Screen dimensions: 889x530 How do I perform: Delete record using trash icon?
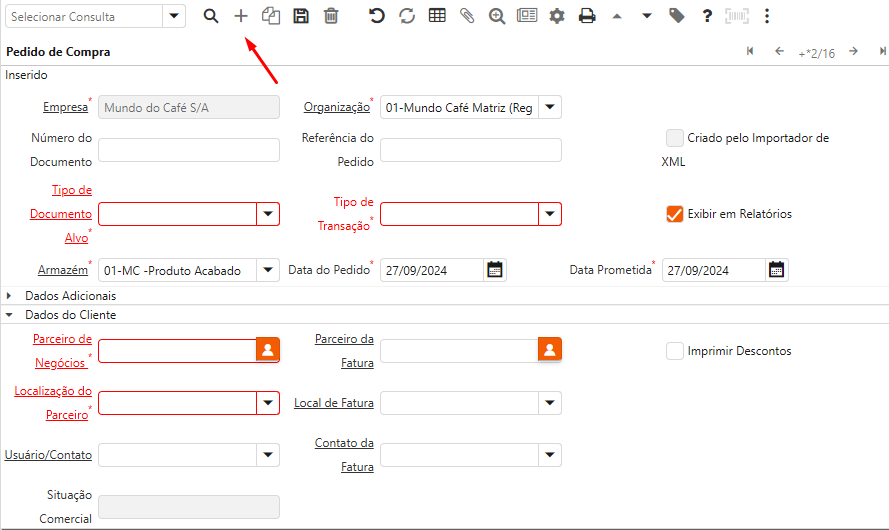(331, 16)
